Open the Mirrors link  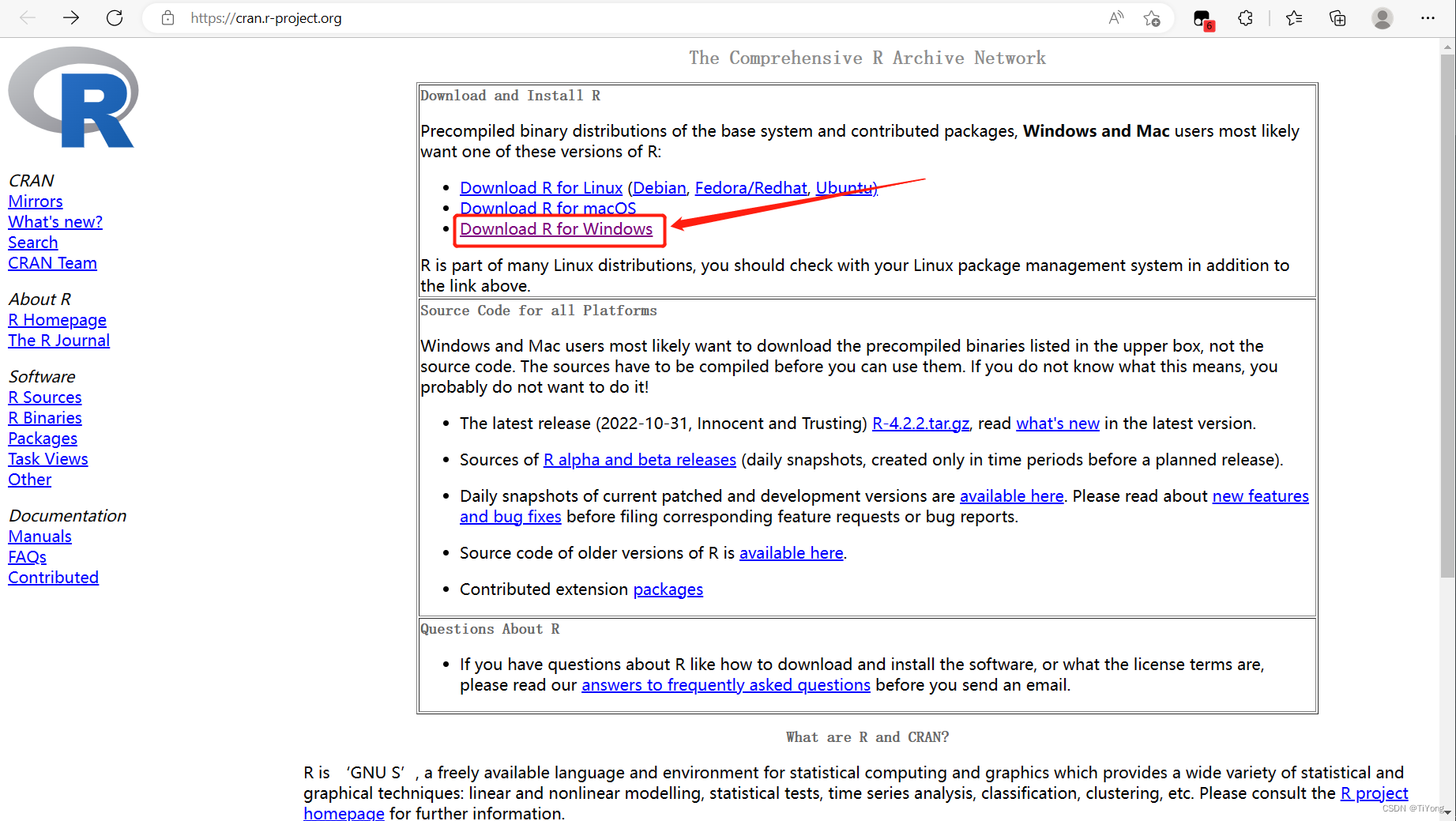pyautogui.click(x=36, y=201)
